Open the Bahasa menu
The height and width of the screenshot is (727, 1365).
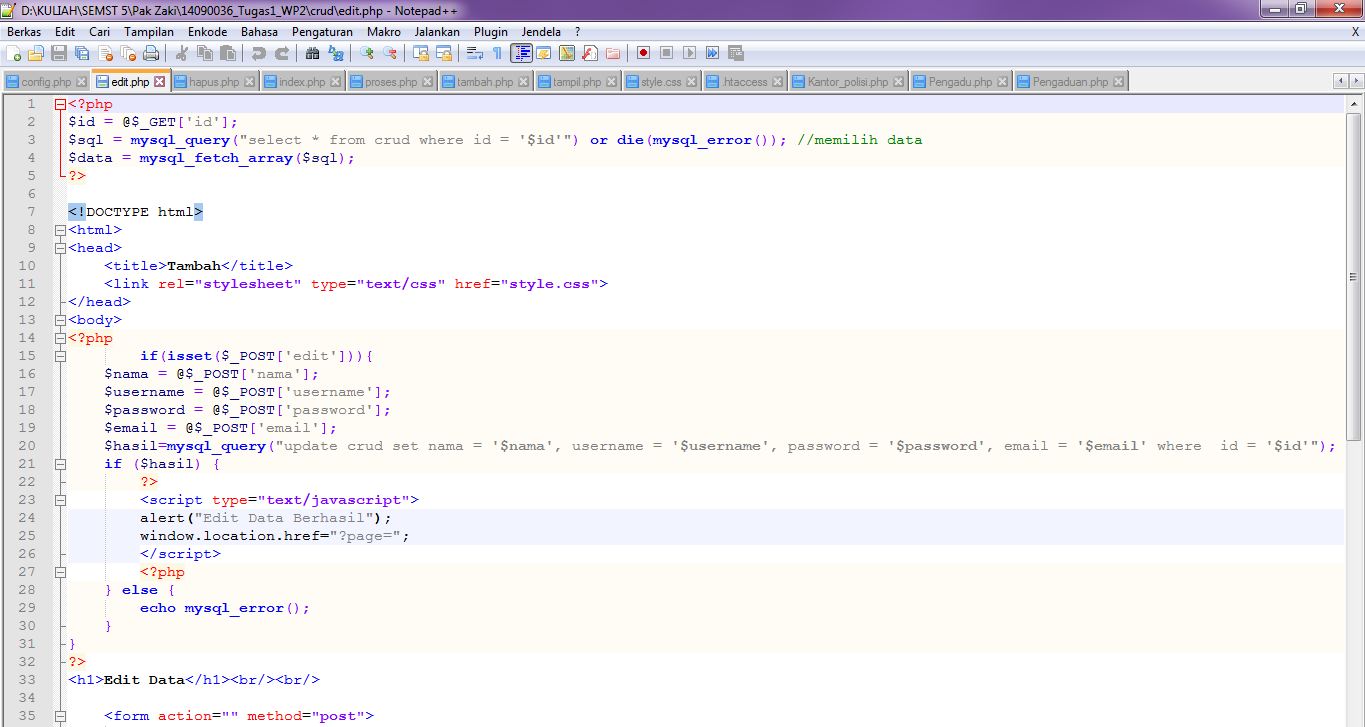point(259,32)
